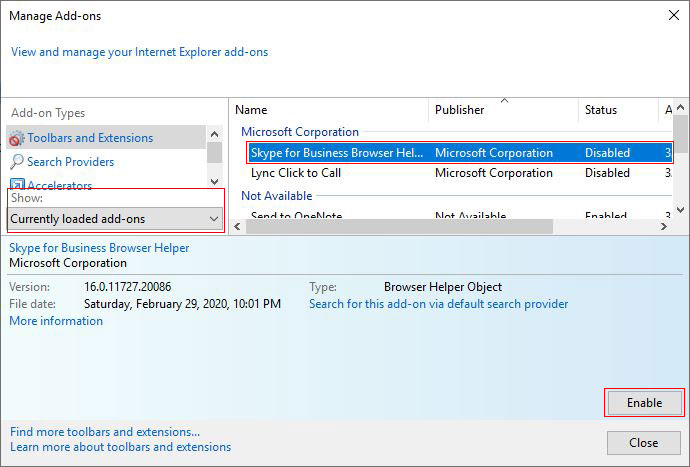Screen dimensions: 690x467
Task: Select Toolbars and Extensions gear icon
Action: (16, 138)
